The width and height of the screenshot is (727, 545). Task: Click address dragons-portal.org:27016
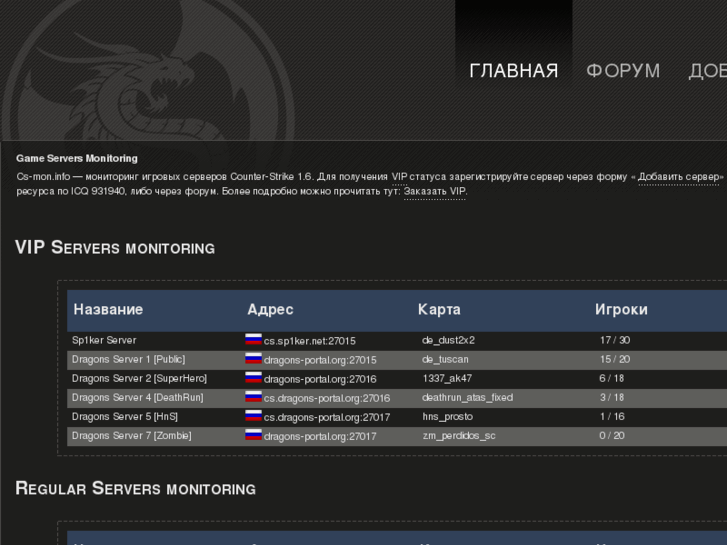[320, 379]
